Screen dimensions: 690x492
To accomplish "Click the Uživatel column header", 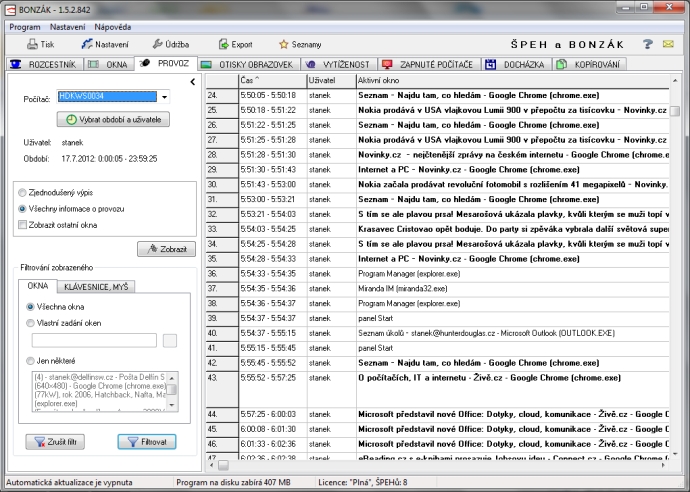I will click(x=331, y=81).
